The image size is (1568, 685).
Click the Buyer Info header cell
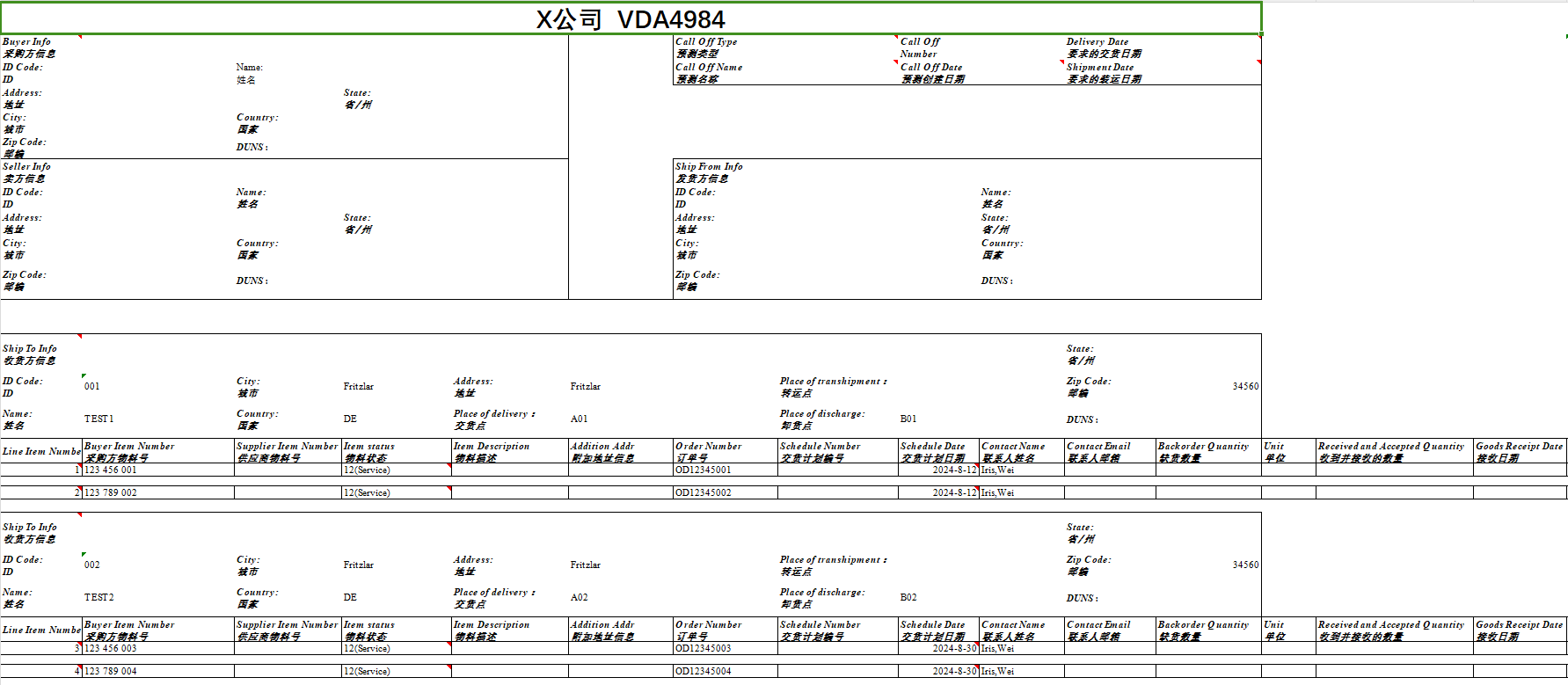[x=27, y=47]
